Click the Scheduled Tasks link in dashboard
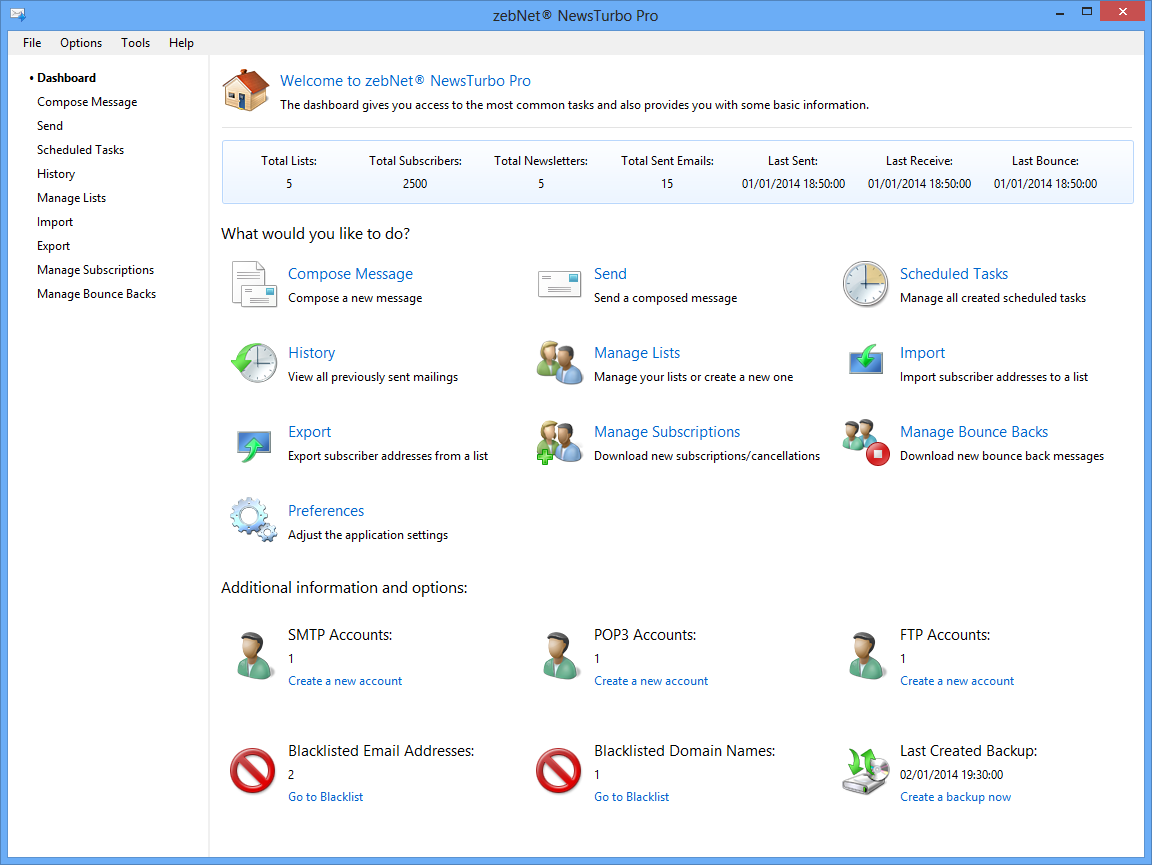 (x=954, y=274)
